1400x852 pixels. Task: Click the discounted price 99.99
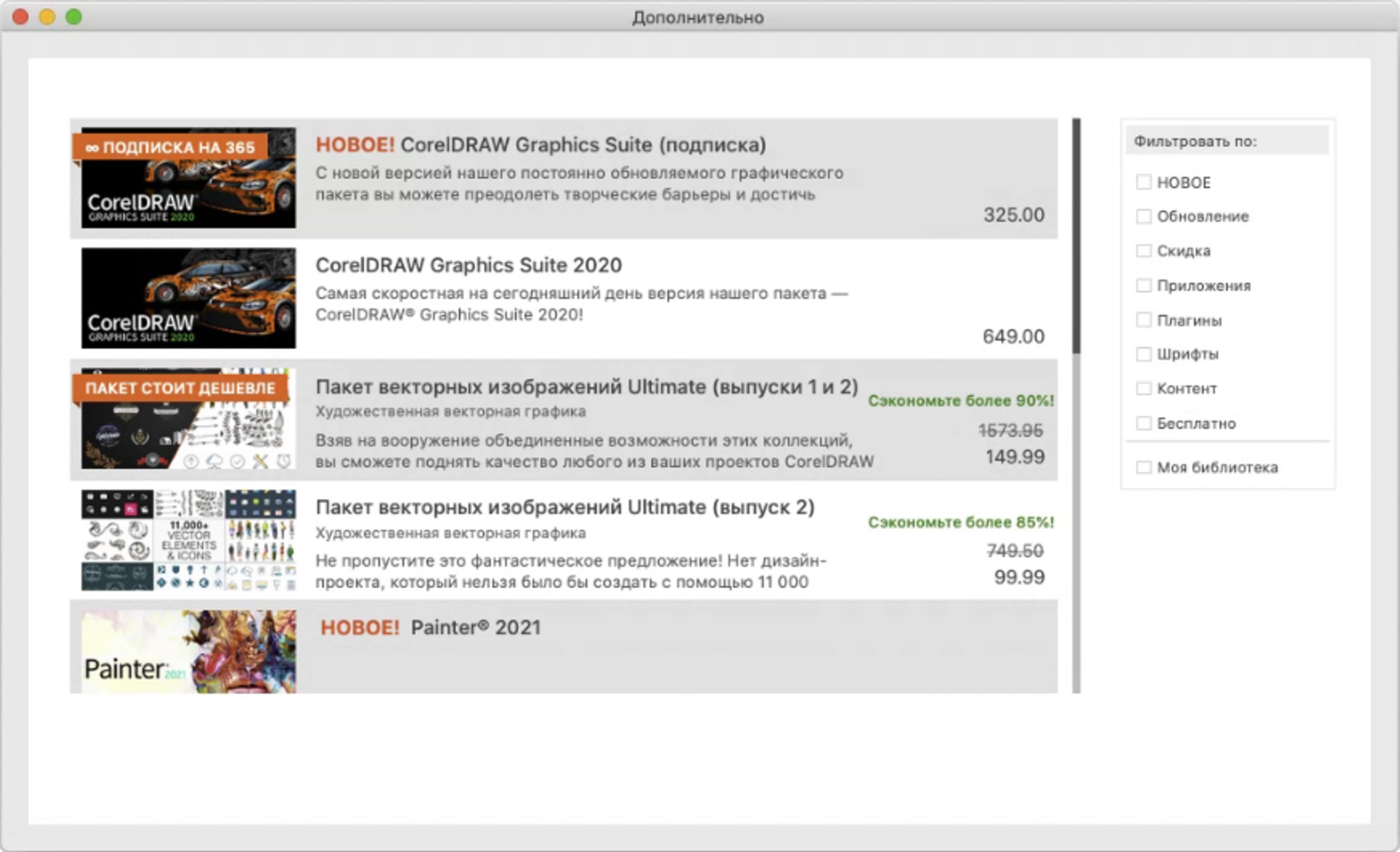pyautogui.click(x=1020, y=578)
